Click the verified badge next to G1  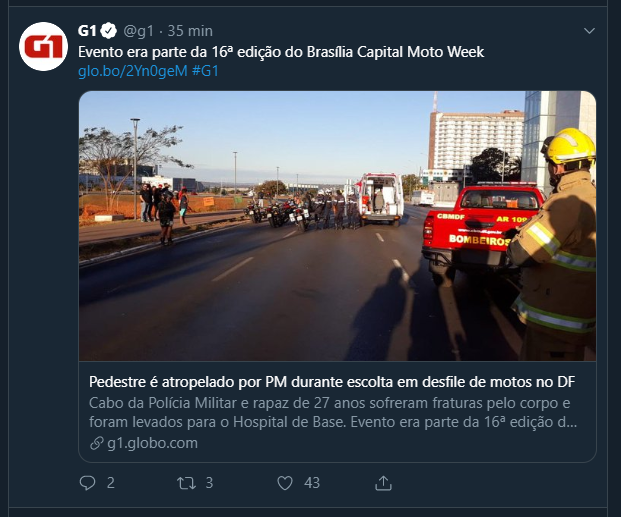point(109,31)
